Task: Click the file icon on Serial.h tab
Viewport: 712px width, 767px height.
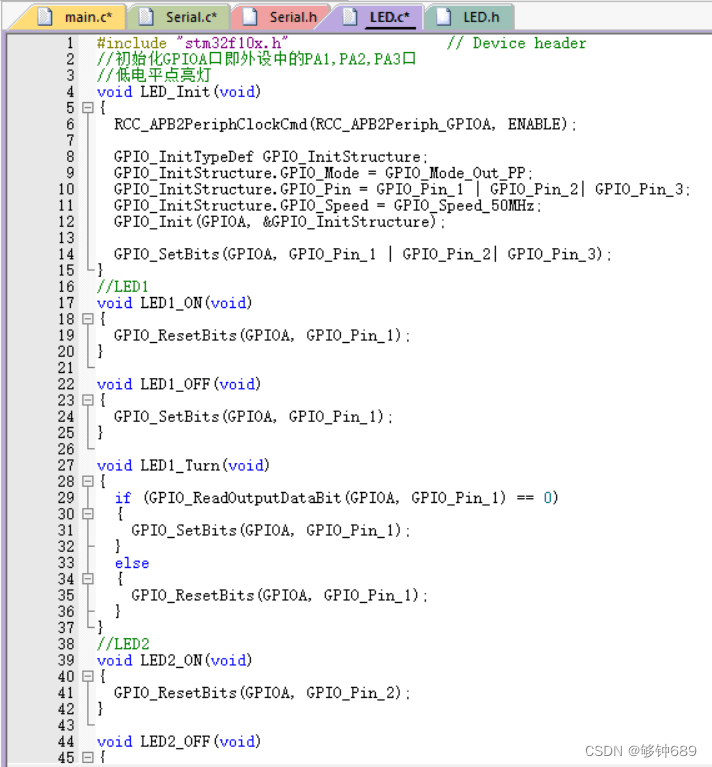Action: (250, 17)
